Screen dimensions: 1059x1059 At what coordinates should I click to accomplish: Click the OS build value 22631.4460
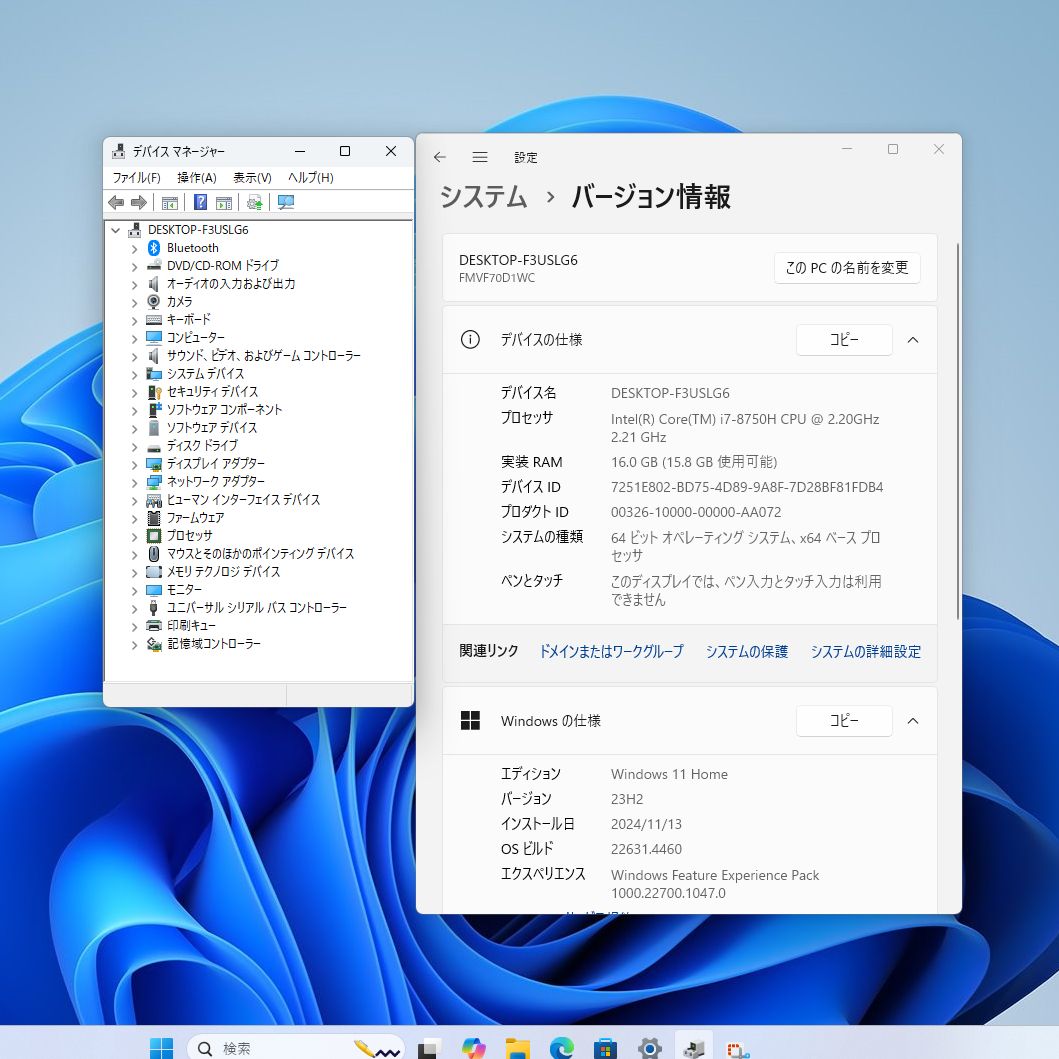[x=646, y=849]
